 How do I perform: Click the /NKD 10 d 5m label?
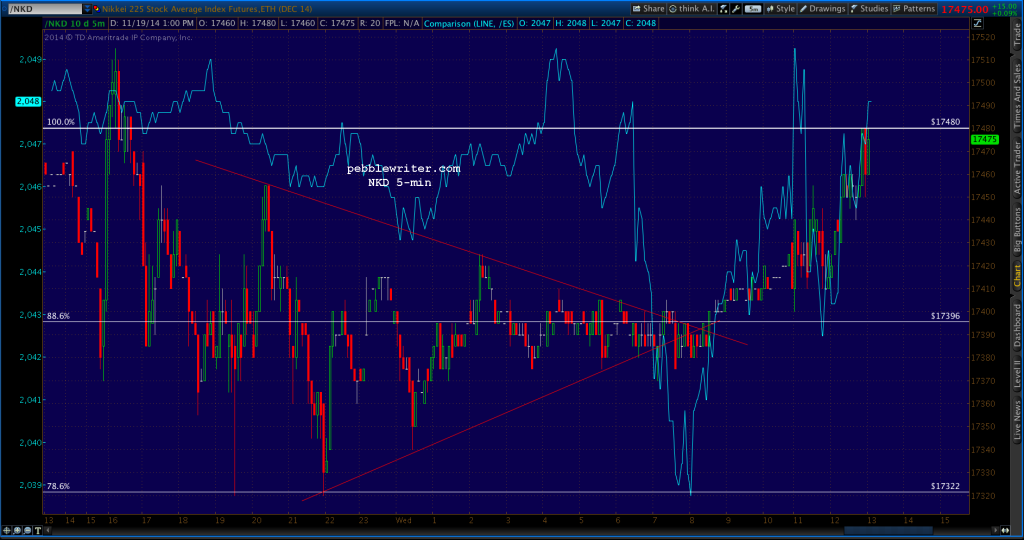[x=74, y=24]
